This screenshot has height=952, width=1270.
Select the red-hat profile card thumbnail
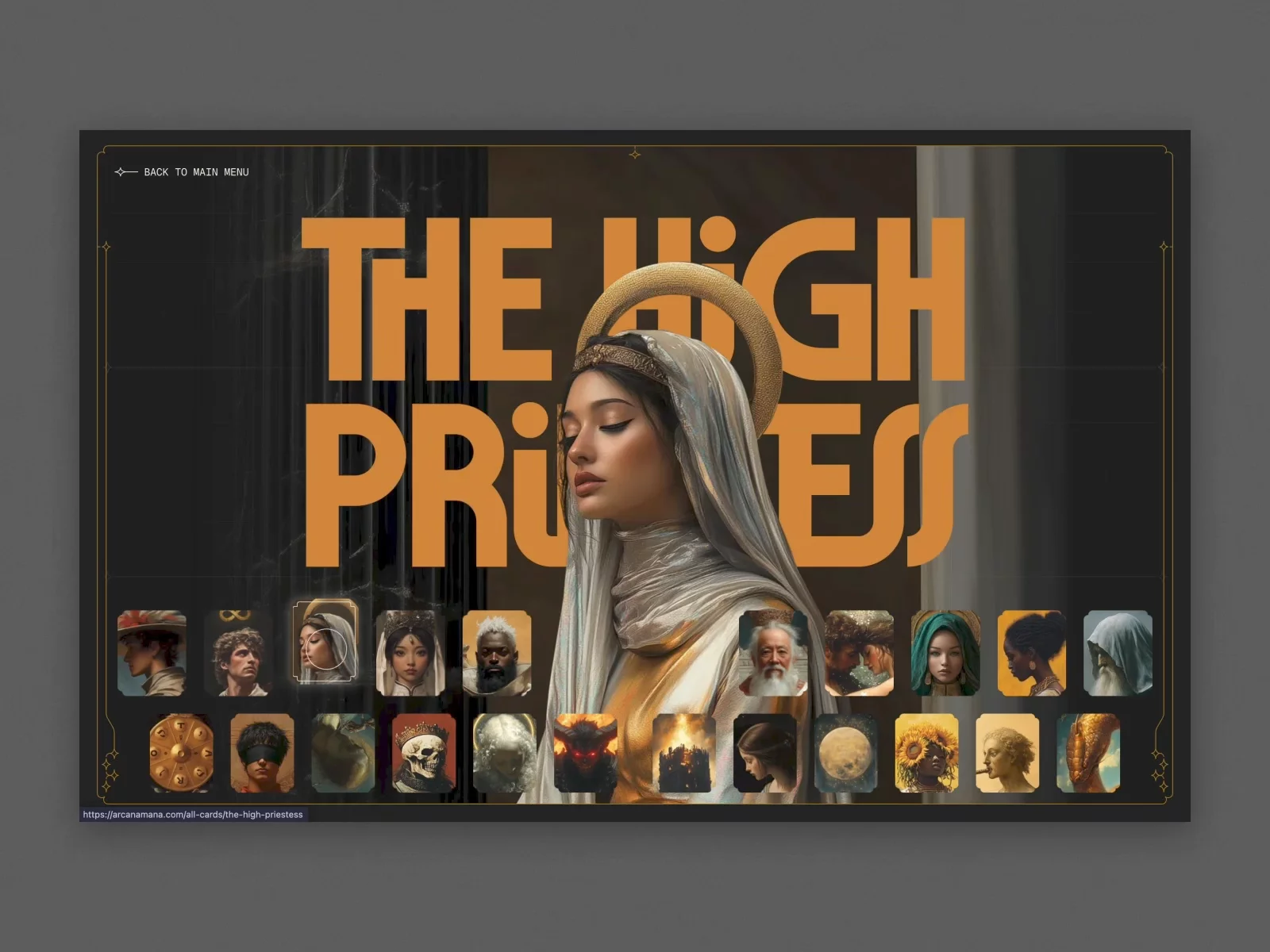pos(152,653)
